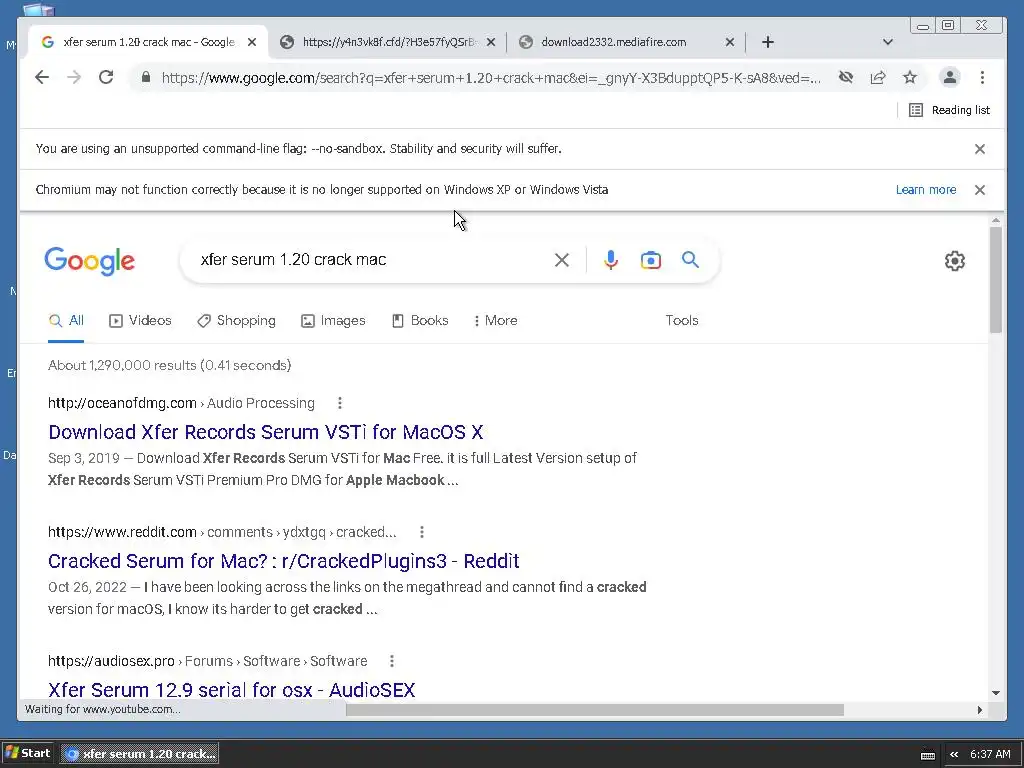Image resolution: width=1024 pixels, height=768 pixels.
Task: Expand hidden system tray icons
Action: pyautogui.click(x=953, y=754)
